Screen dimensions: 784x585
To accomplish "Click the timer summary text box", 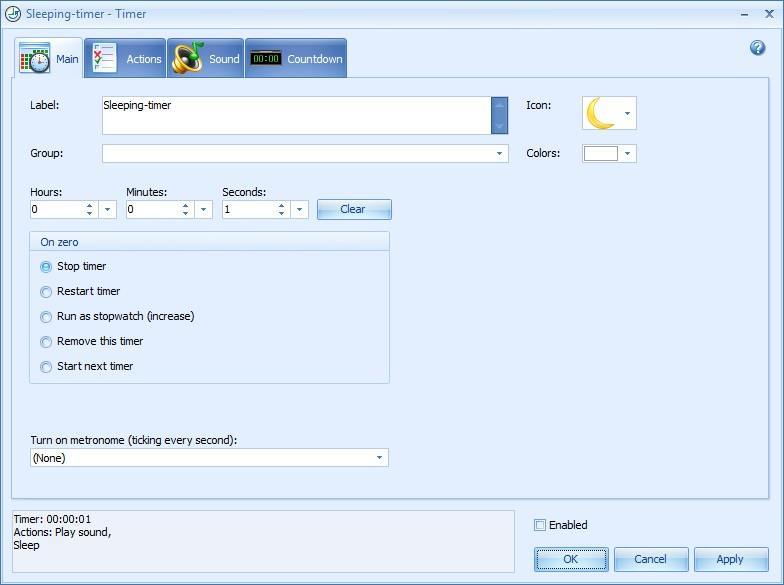I will click(264, 542).
